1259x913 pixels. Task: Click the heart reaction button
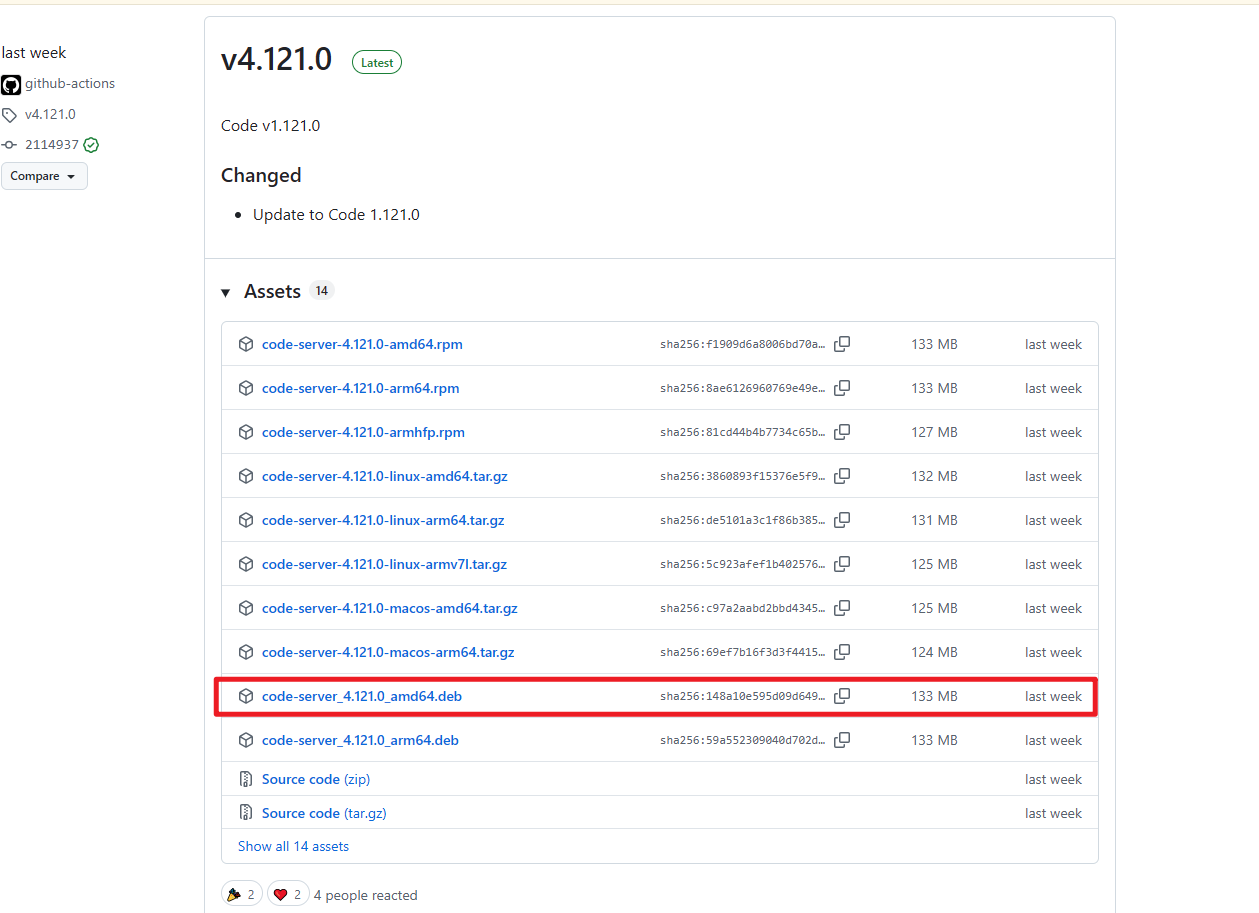[x=288, y=895]
